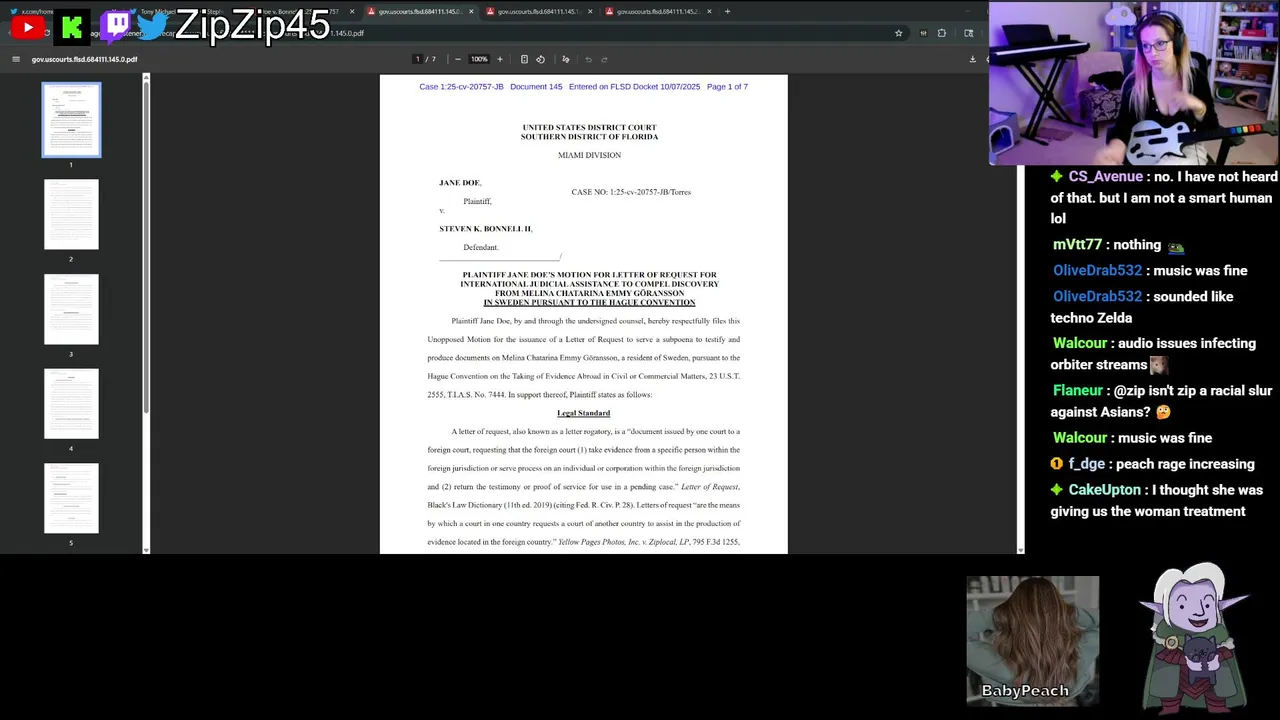1280x720 pixels.
Task: Close the active gov.uscourts PDF tab
Action: point(470,12)
